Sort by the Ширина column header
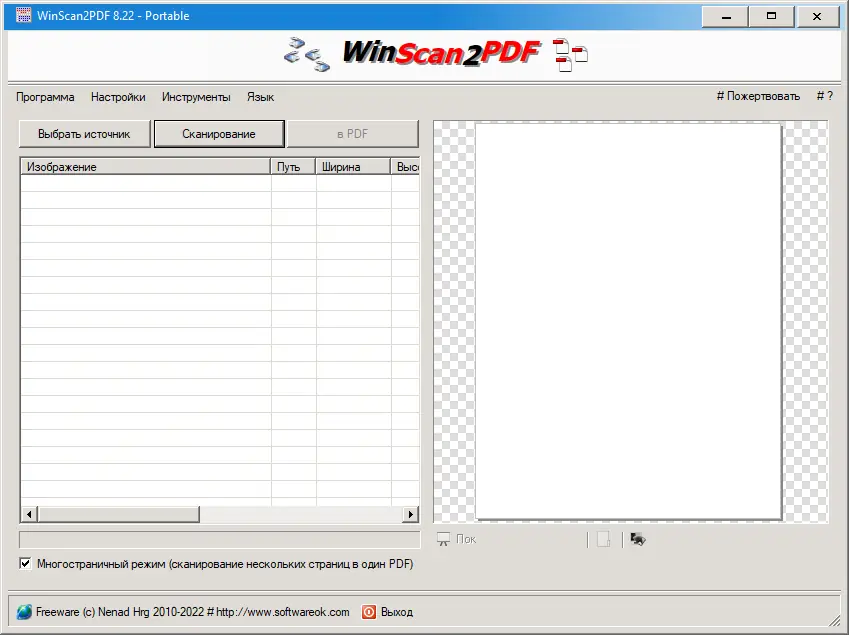Viewport: 849px width, 635px height. click(353, 167)
